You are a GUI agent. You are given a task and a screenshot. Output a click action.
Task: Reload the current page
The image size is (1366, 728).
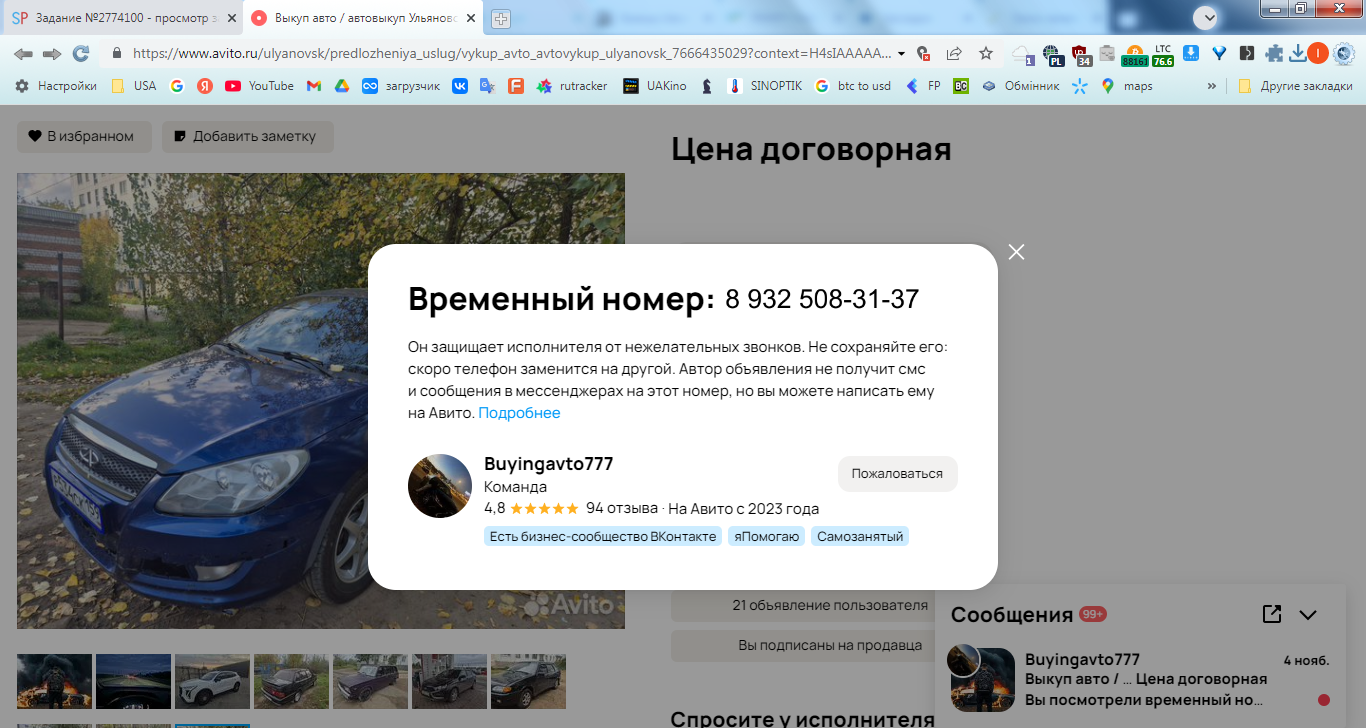[x=81, y=53]
